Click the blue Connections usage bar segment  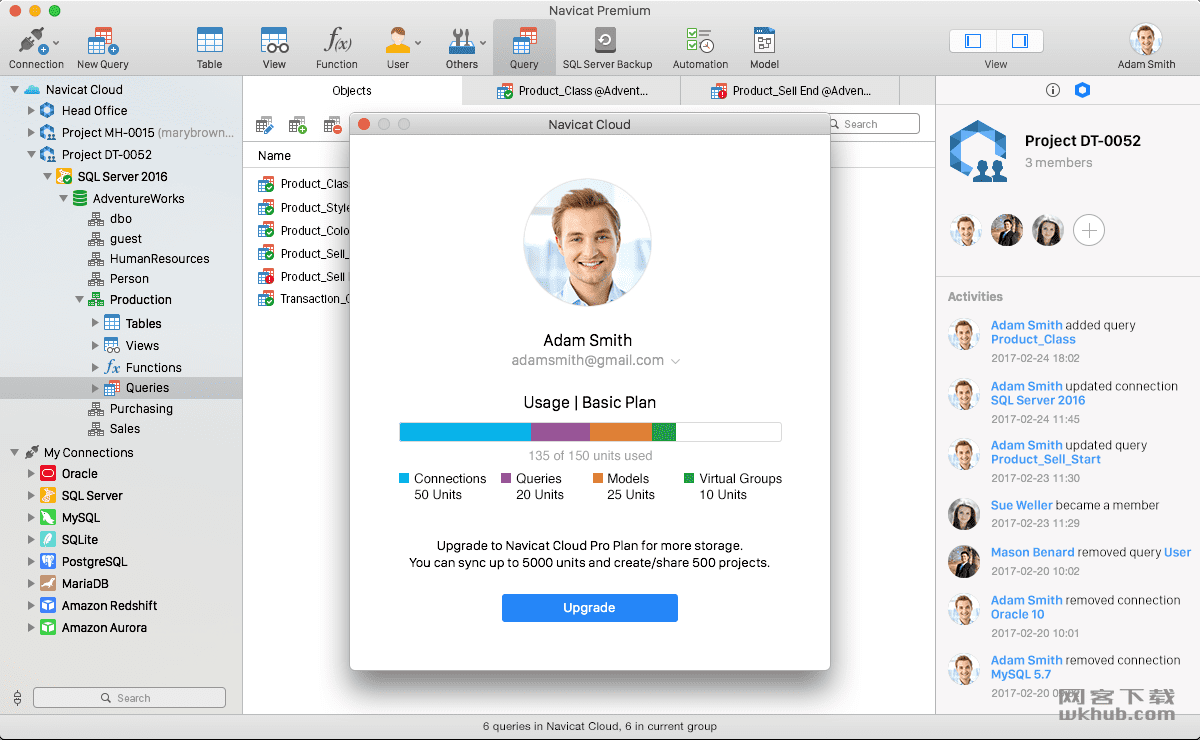point(465,432)
